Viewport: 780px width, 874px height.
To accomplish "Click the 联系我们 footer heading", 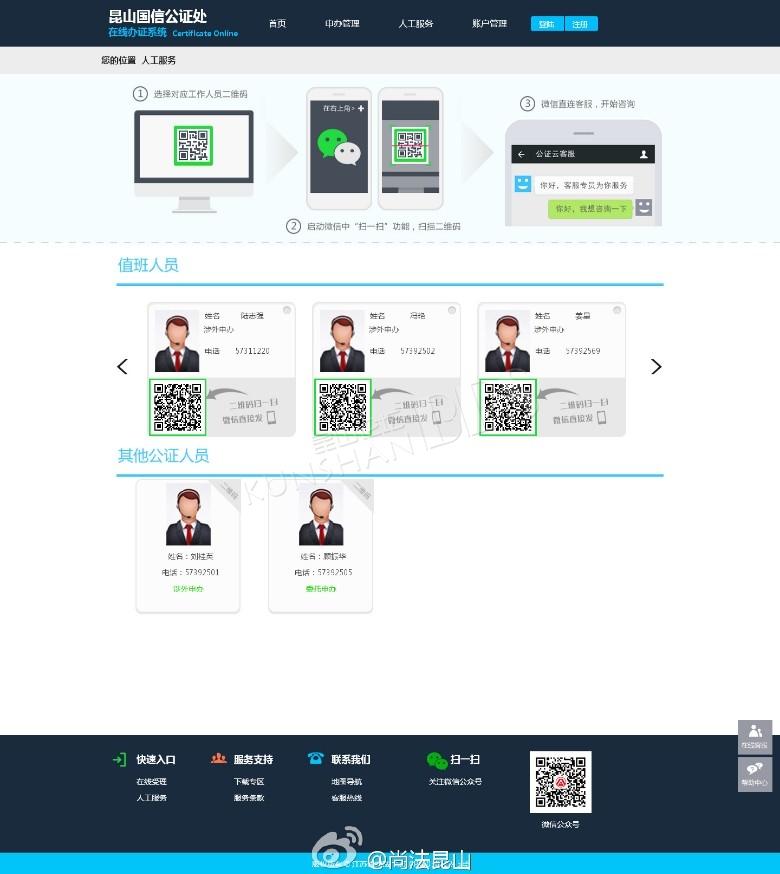I will click(x=351, y=759).
